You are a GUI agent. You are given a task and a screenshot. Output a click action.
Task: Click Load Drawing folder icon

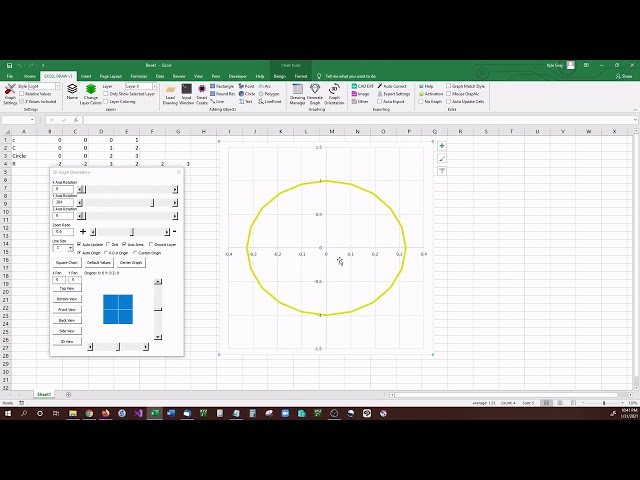[170, 94]
